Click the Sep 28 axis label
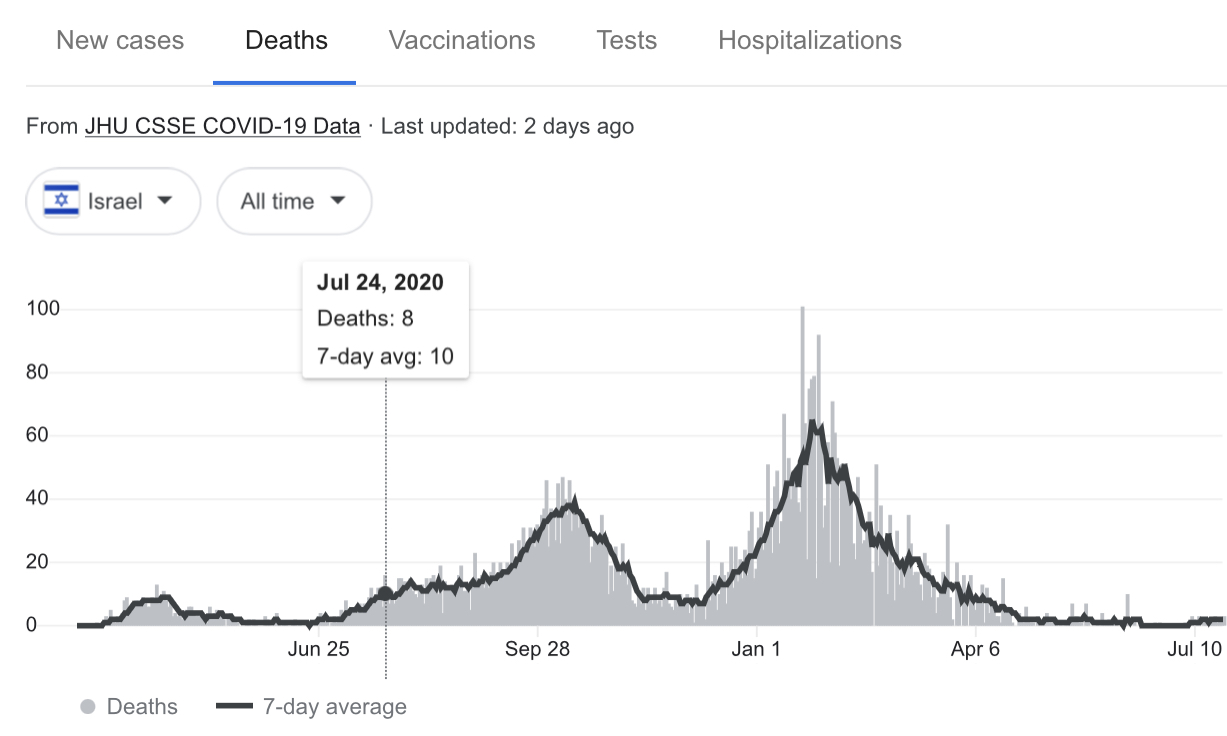This screenshot has width=1227, height=736. click(537, 650)
